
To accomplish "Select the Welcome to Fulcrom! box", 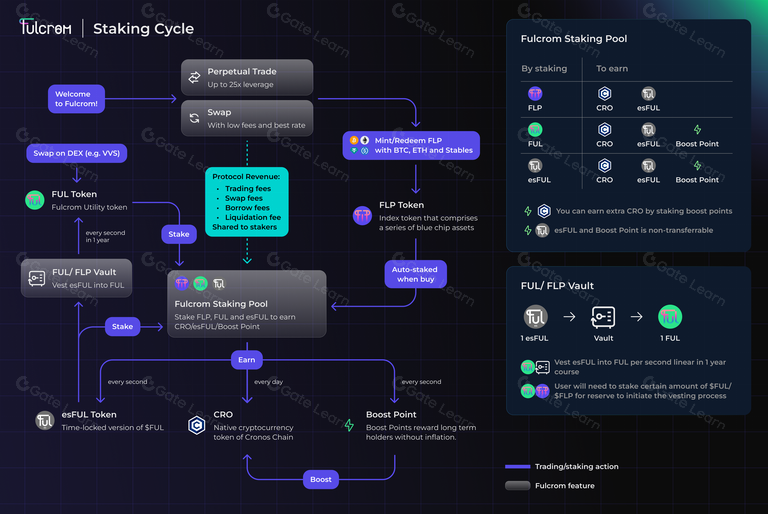I will click(76, 98).
